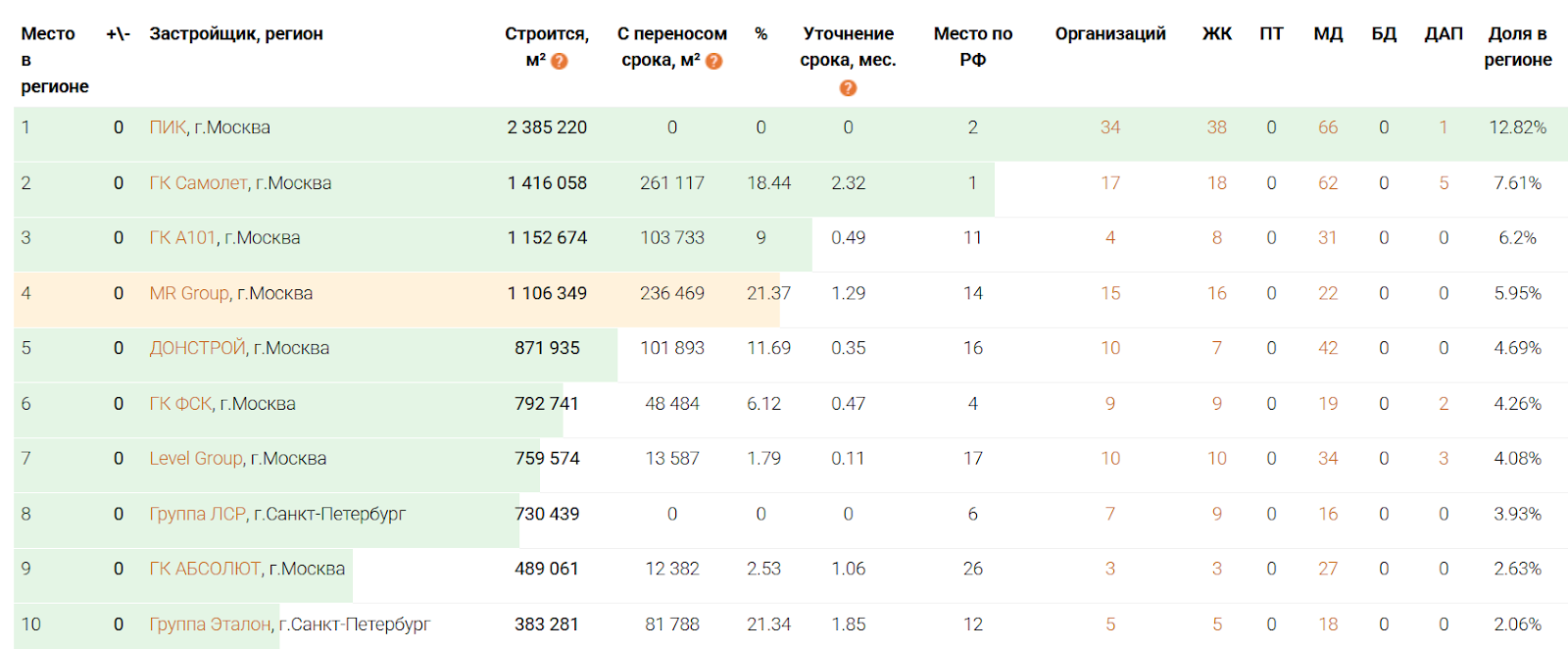Click value 236 469 in MR Group row
This screenshot has width=1568, height=649.
tap(672, 293)
